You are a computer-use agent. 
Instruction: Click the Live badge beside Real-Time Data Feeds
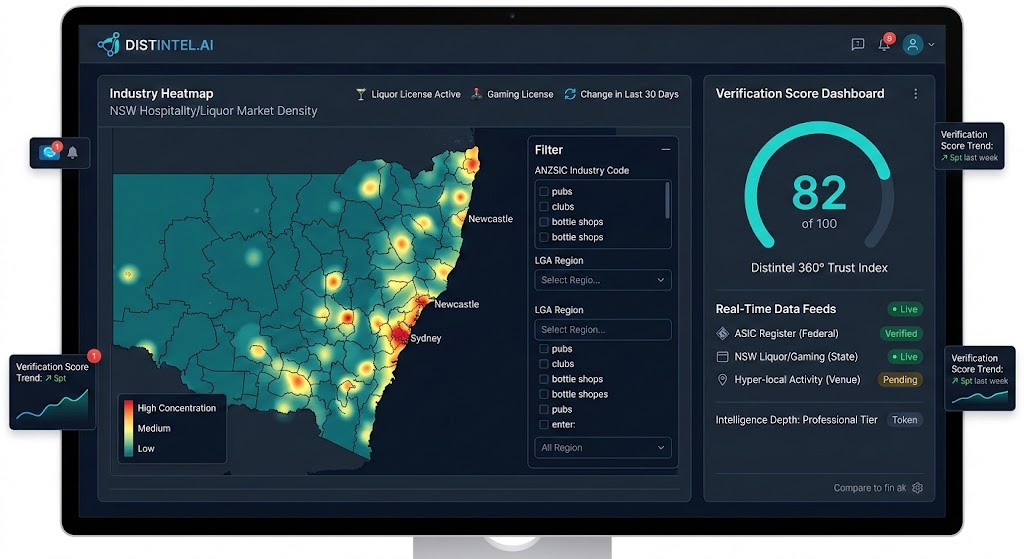tap(904, 310)
